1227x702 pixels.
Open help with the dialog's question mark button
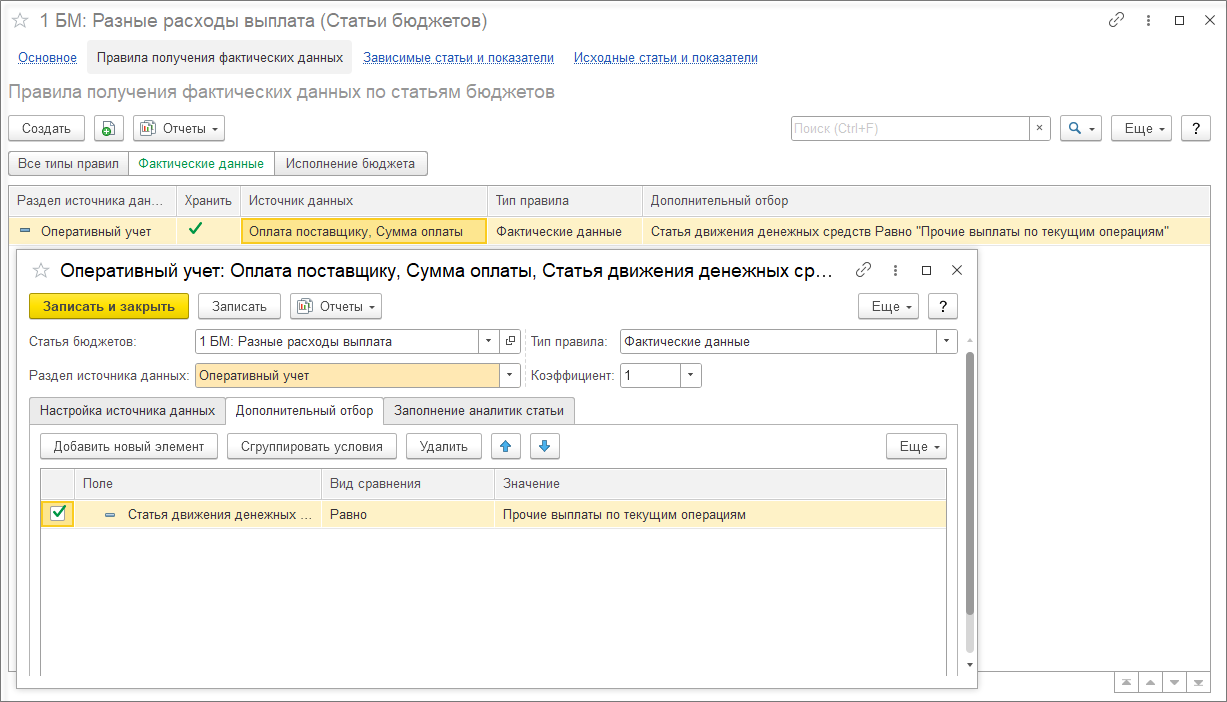point(943,306)
